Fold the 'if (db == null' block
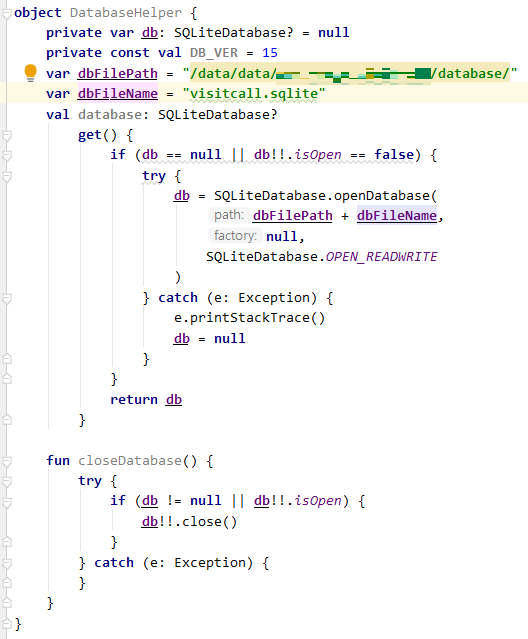Viewport: 528px width, 639px height. click(x=7, y=156)
